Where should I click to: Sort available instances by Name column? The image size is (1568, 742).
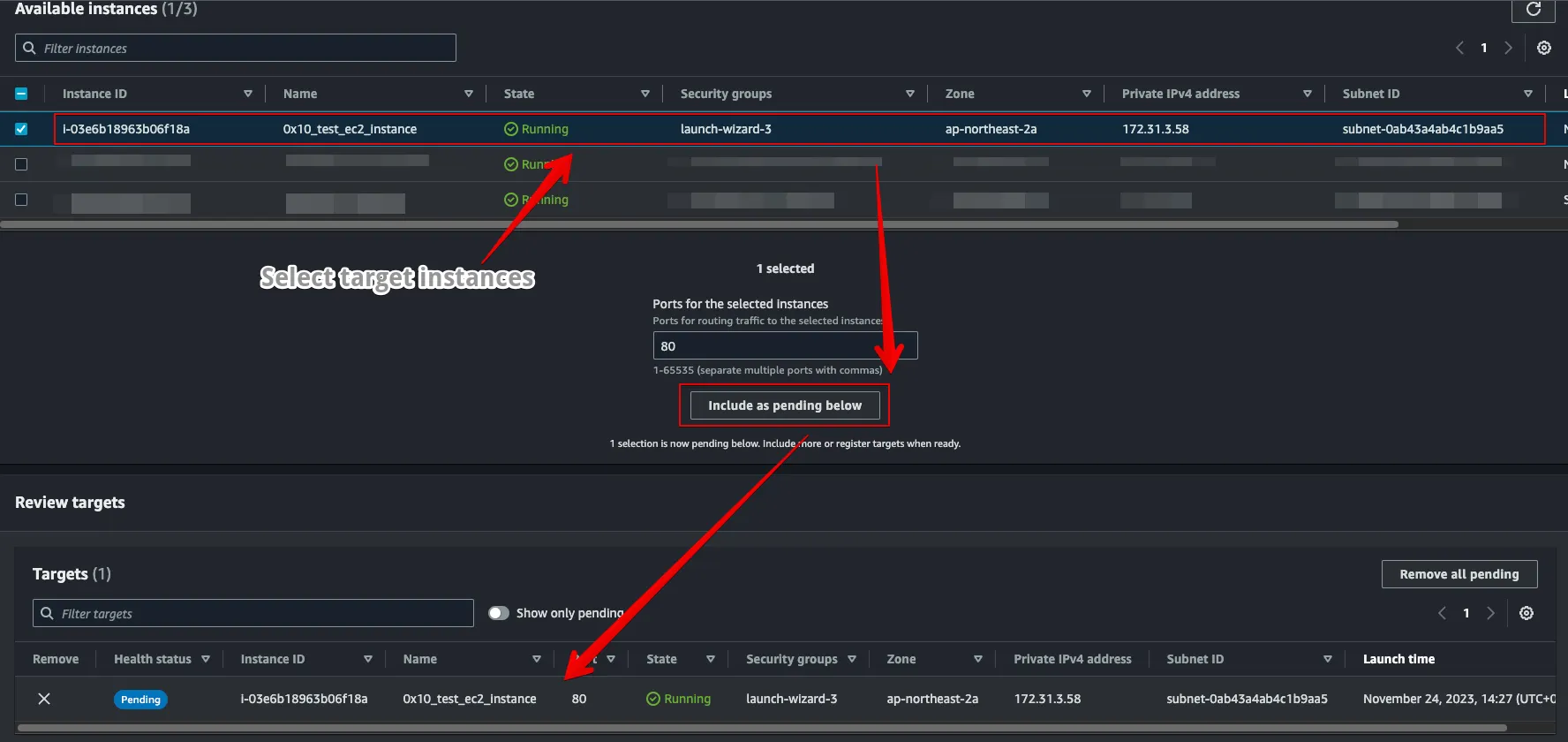click(x=469, y=94)
